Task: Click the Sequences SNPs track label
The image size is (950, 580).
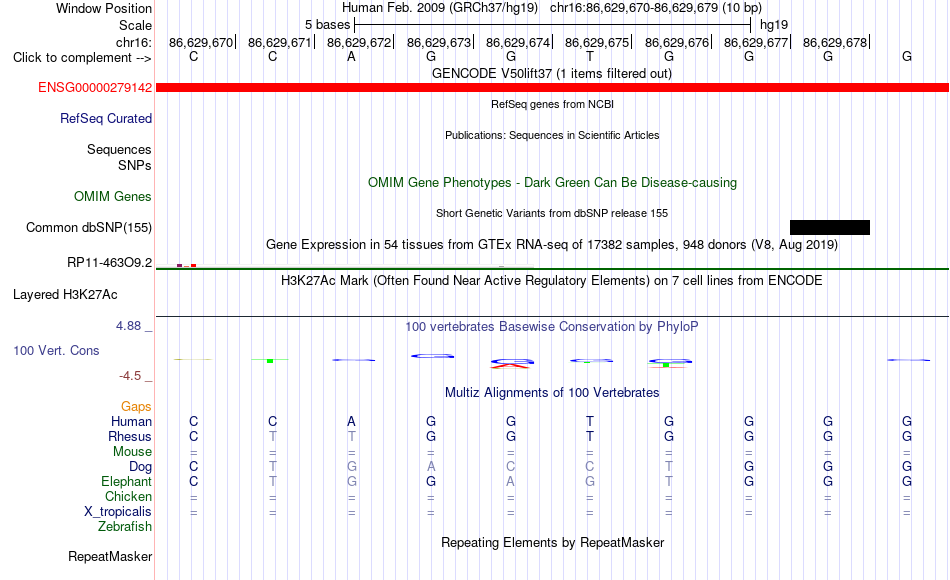Action: [119, 157]
